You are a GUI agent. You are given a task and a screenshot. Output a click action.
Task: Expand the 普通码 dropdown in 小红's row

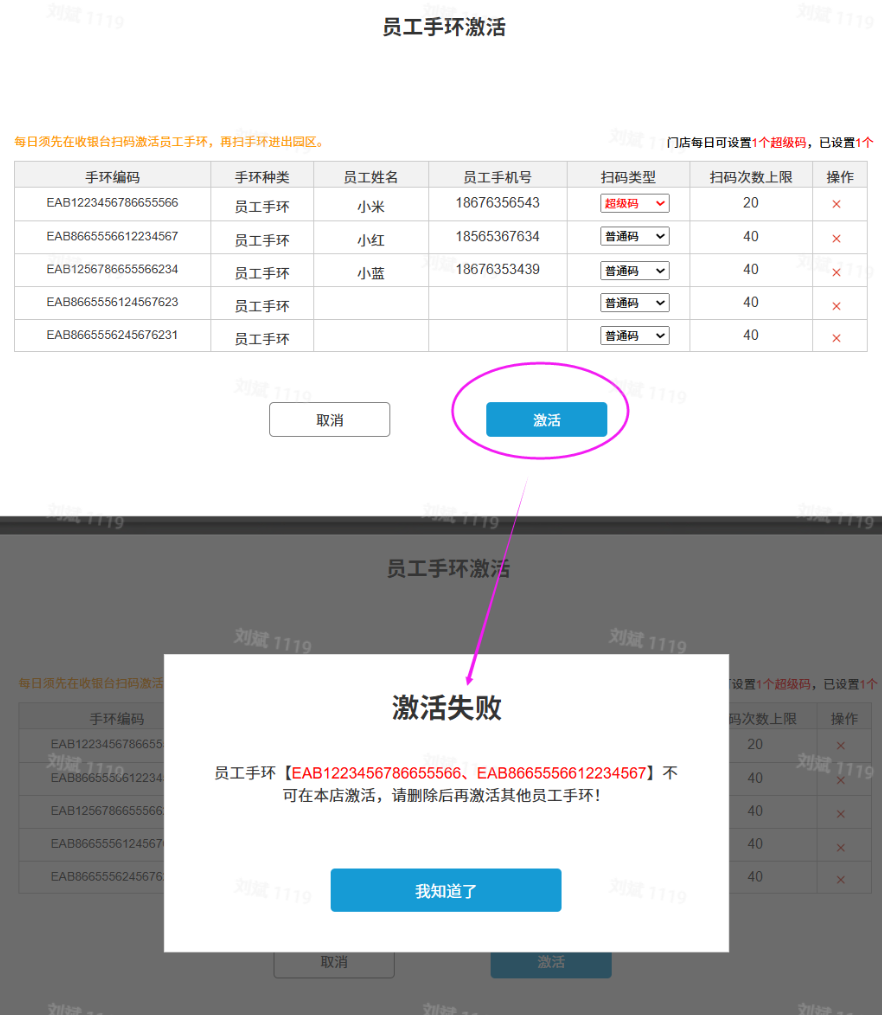tap(634, 237)
